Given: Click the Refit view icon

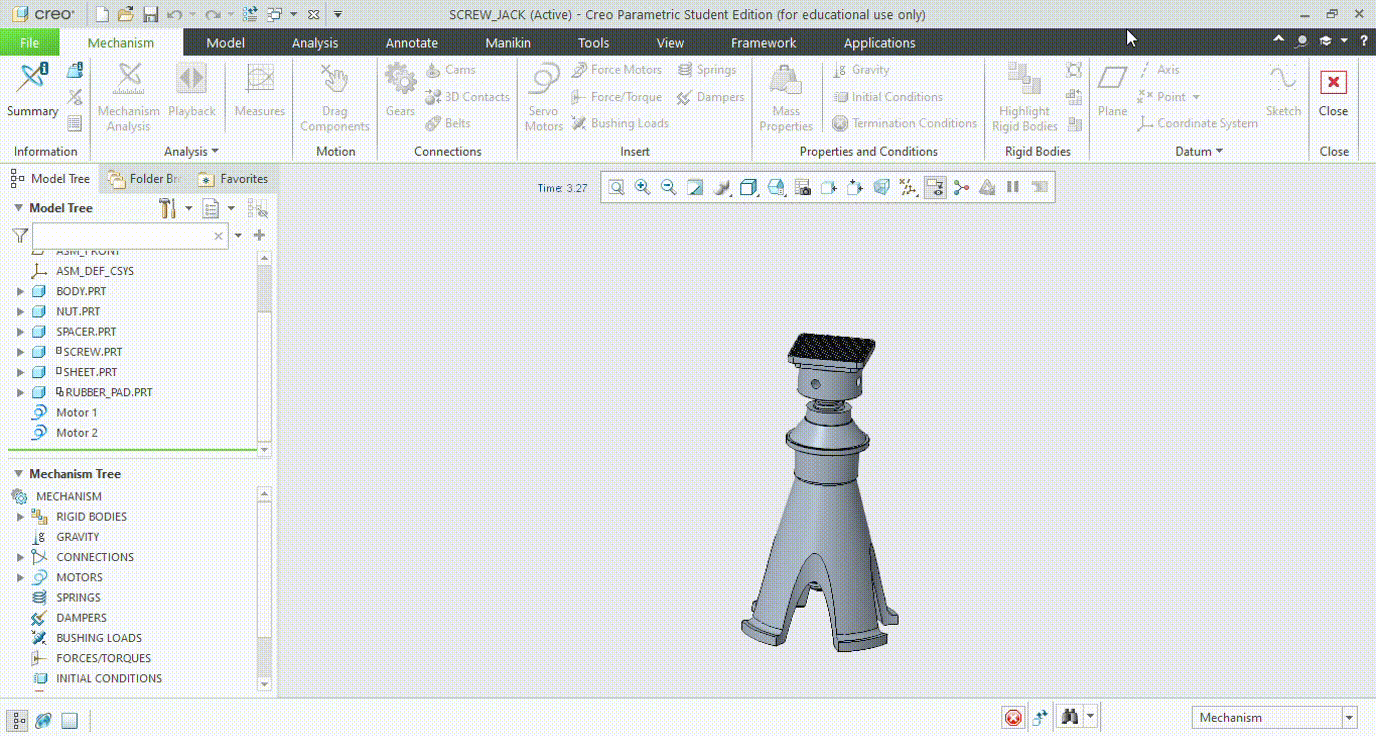Looking at the screenshot, I should [x=616, y=187].
